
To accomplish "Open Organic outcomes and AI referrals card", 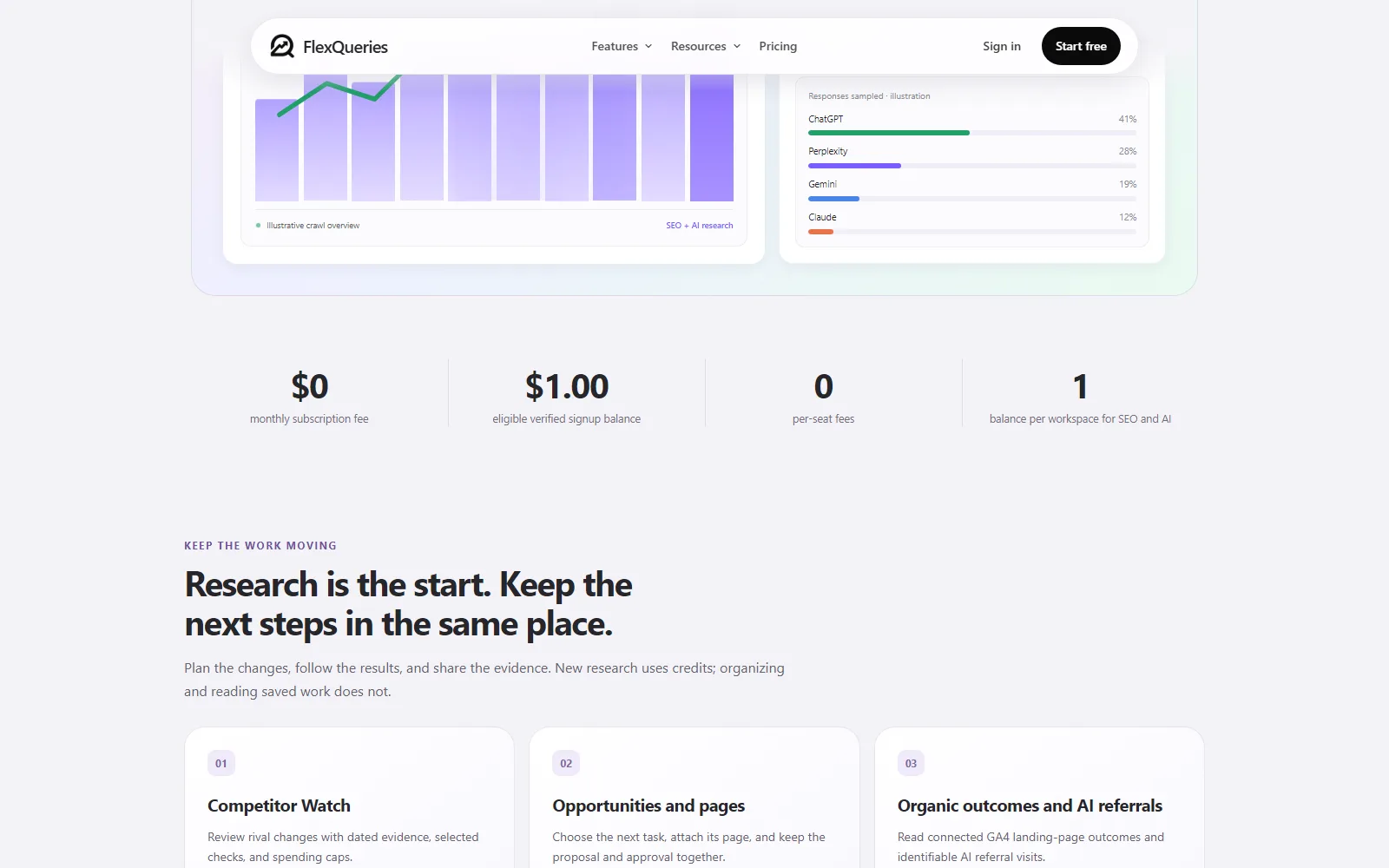I will 1039,799.
